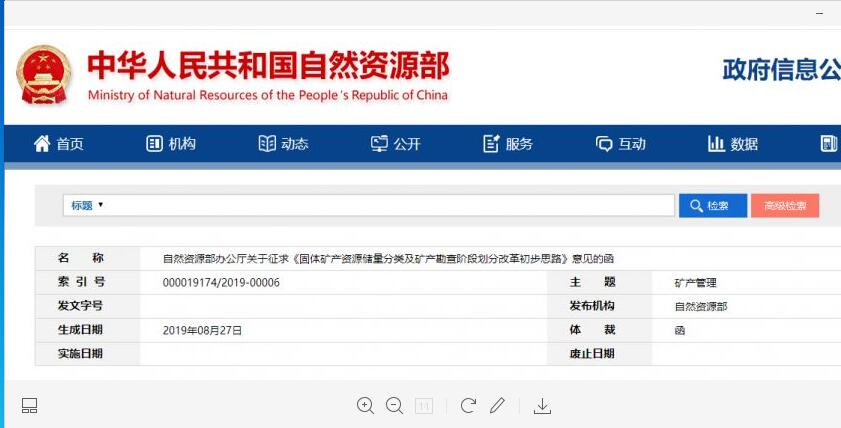Screen dimensions: 841x428
Task: Click the magnifier icon in 检索 button
Action: tap(696, 206)
